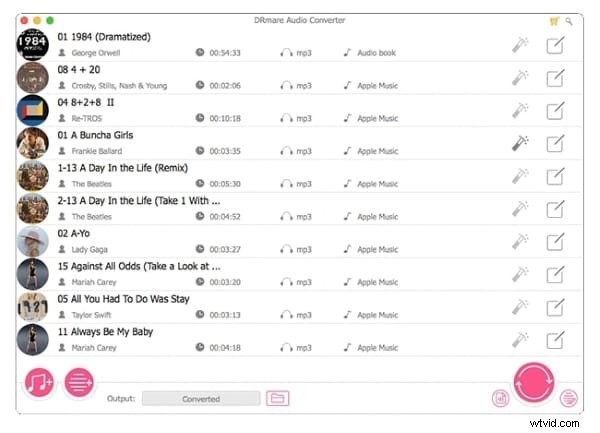Viewport: 600px width, 433px height.
Task: Open effects wand for Always Be My Baby
Action: click(x=520, y=339)
